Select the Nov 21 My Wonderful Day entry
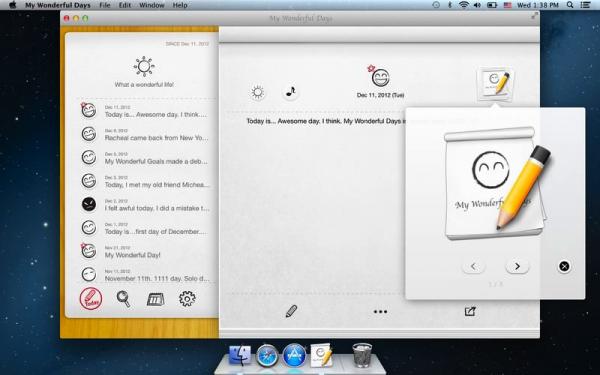 [145, 251]
